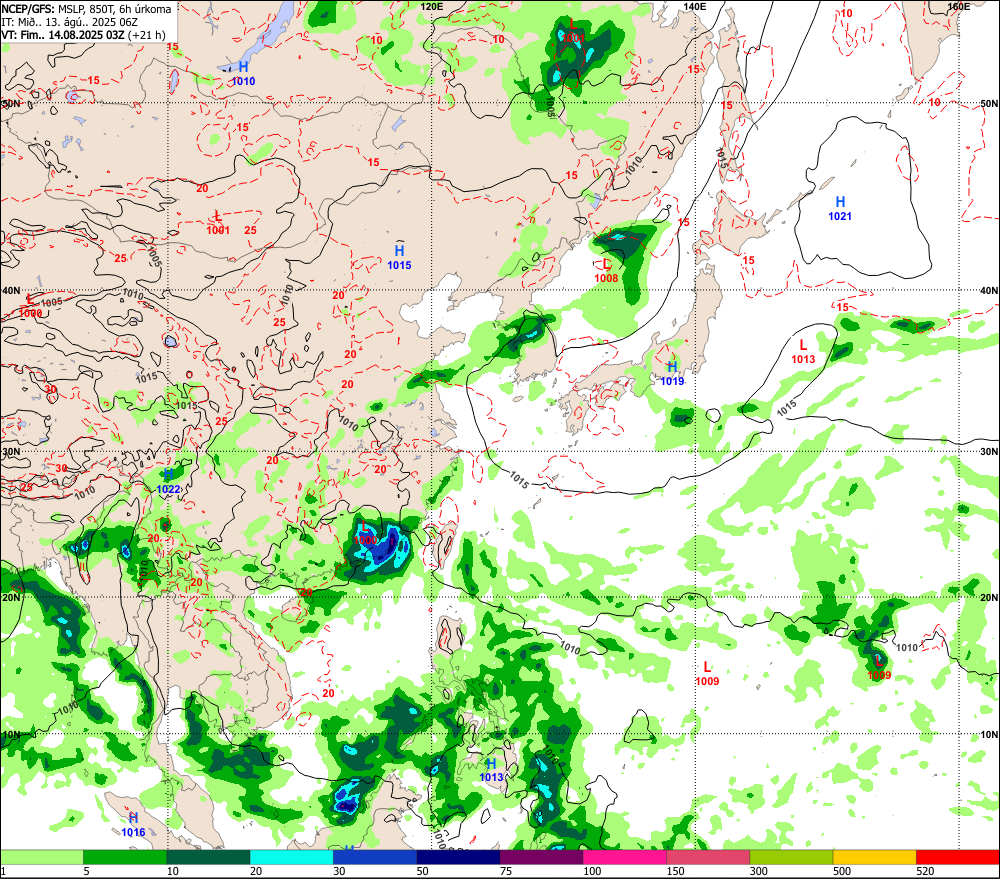Click the H 1021 high over the Pacific
The image size is (1000, 879).
840,209
